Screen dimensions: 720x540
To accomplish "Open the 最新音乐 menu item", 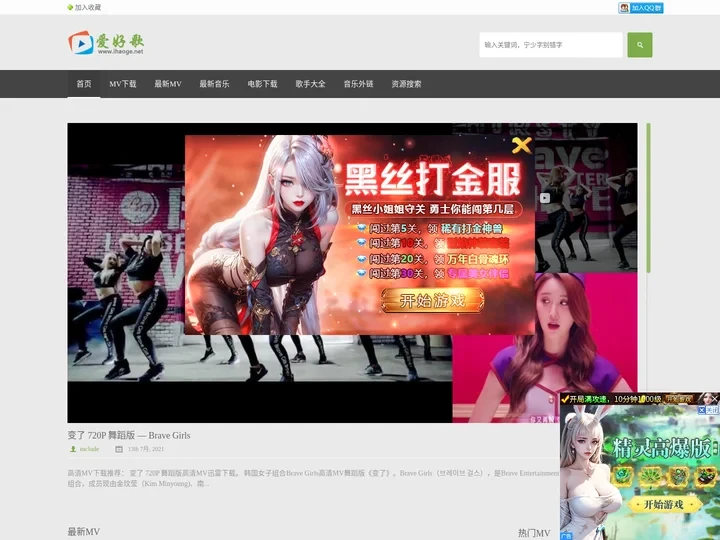I will click(214, 84).
